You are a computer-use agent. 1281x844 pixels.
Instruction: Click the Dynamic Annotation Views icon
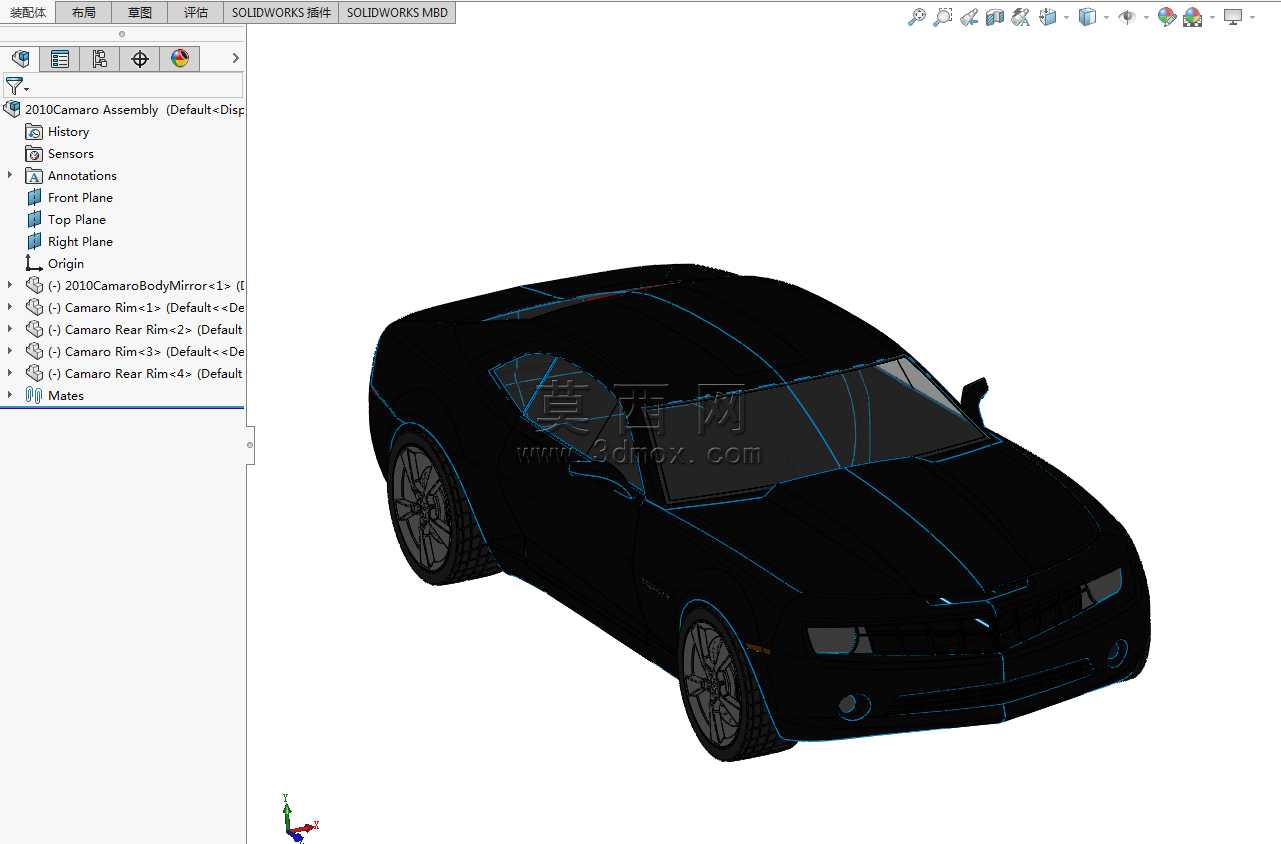click(x=1020, y=17)
